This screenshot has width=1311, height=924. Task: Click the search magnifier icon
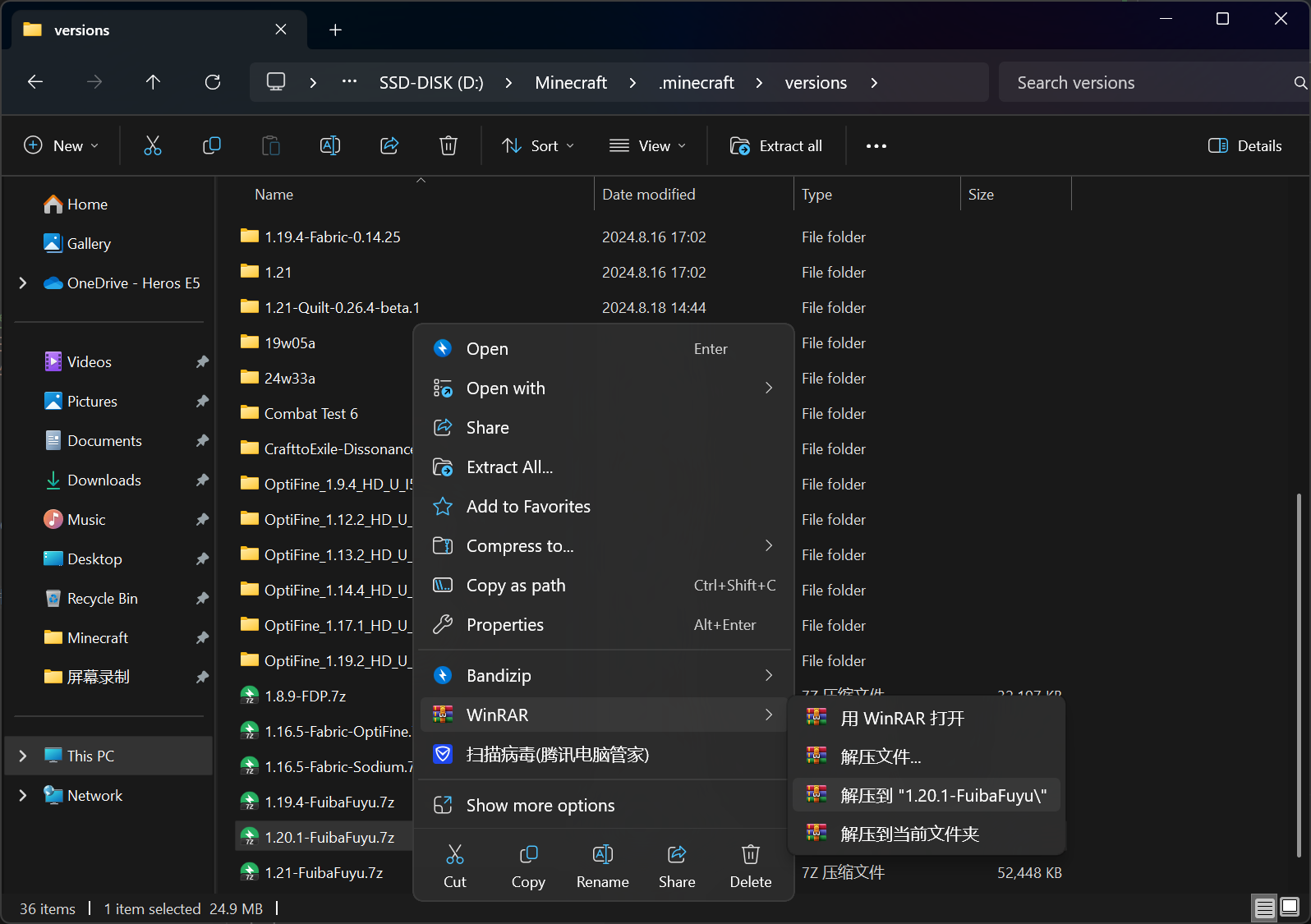click(1300, 83)
